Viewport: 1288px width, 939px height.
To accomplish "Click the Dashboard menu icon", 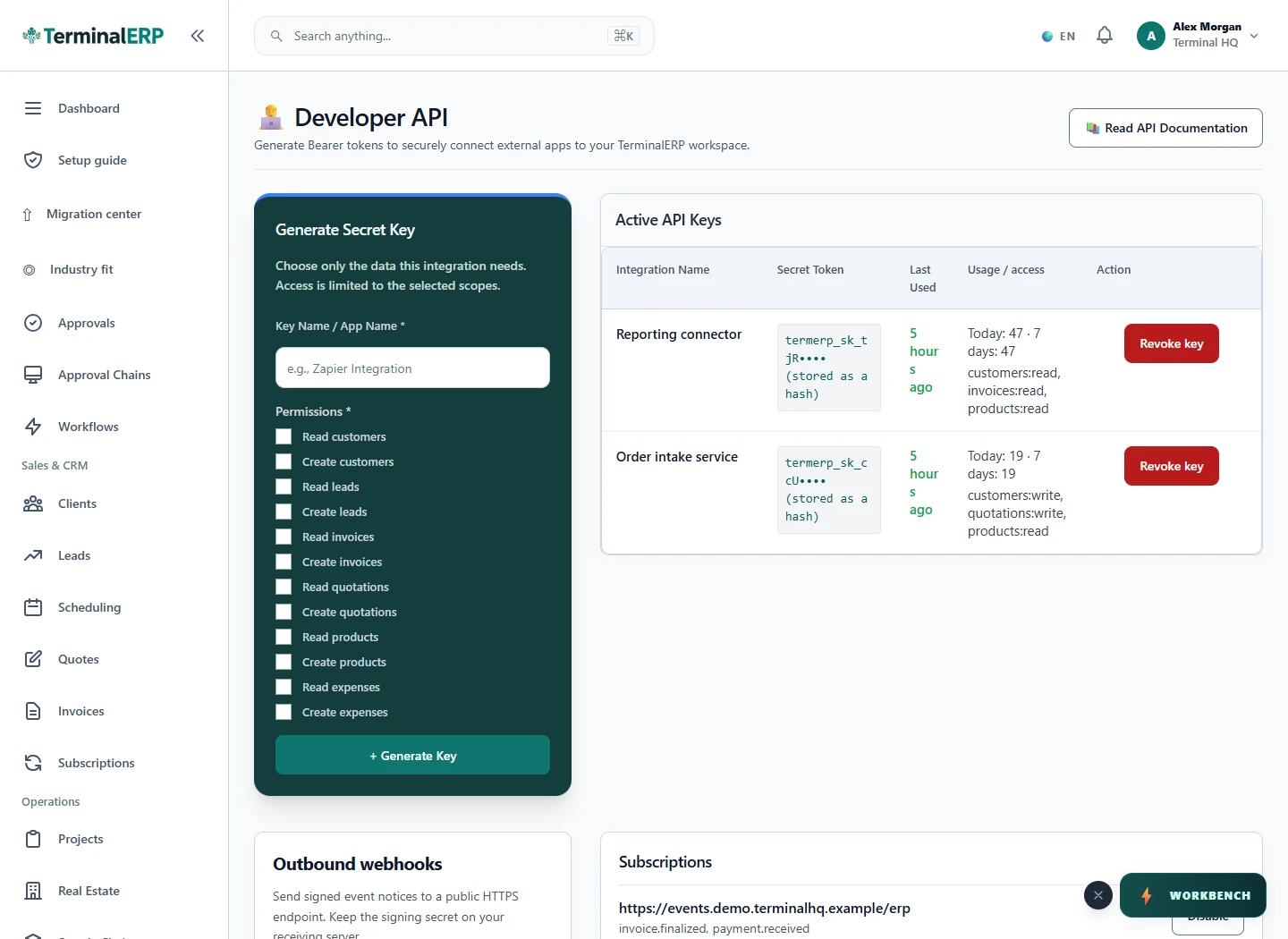I will (33, 108).
